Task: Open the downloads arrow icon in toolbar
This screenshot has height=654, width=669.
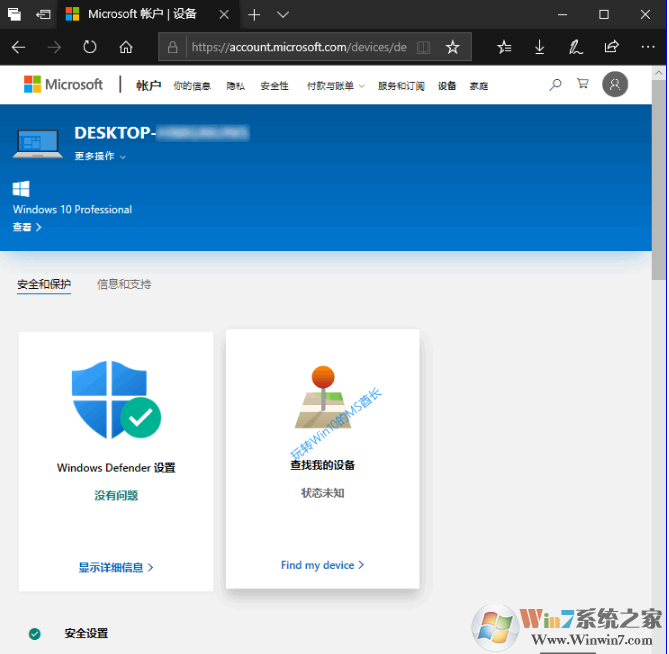Action: (540, 47)
